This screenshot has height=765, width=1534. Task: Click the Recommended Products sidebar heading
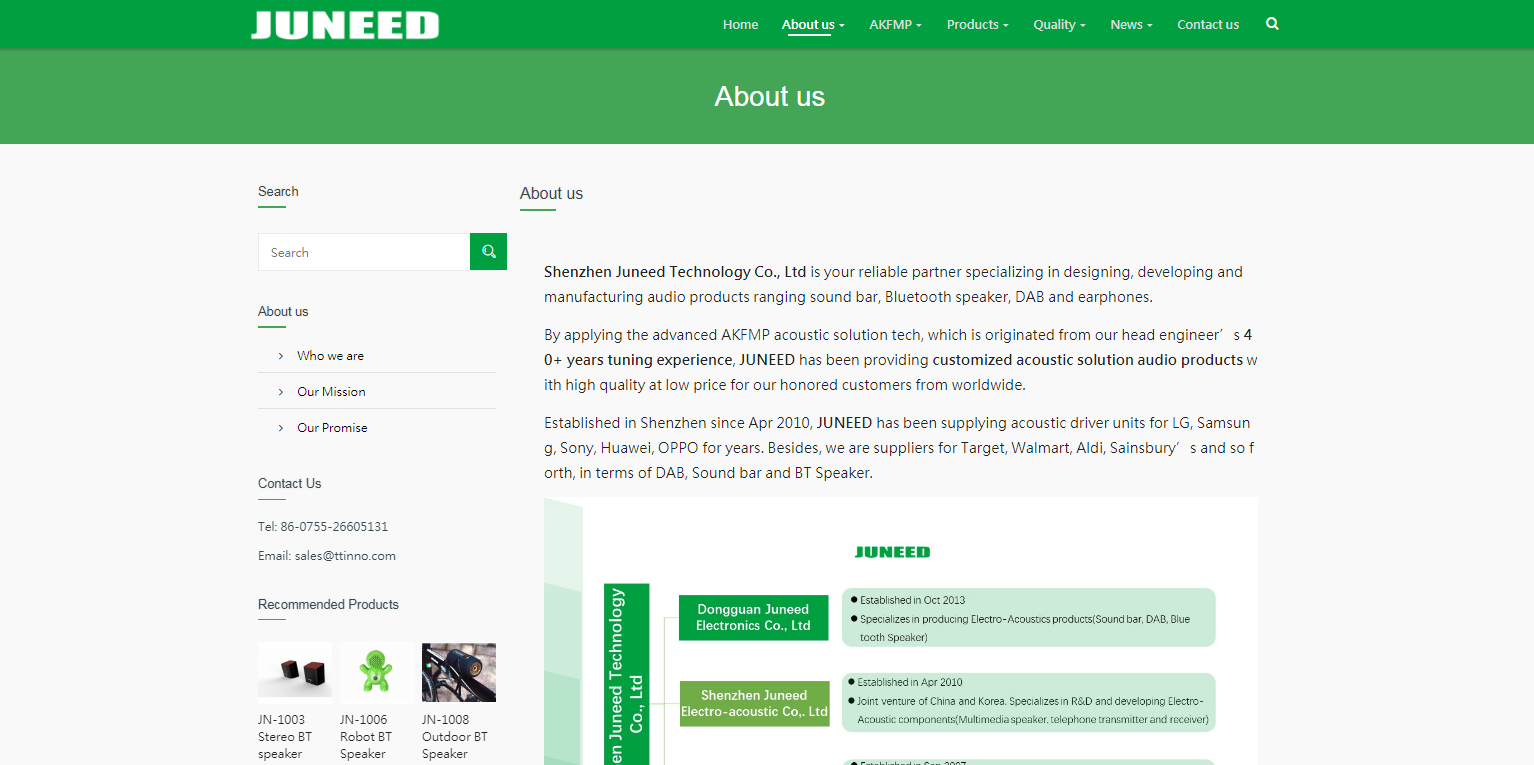tap(328, 605)
